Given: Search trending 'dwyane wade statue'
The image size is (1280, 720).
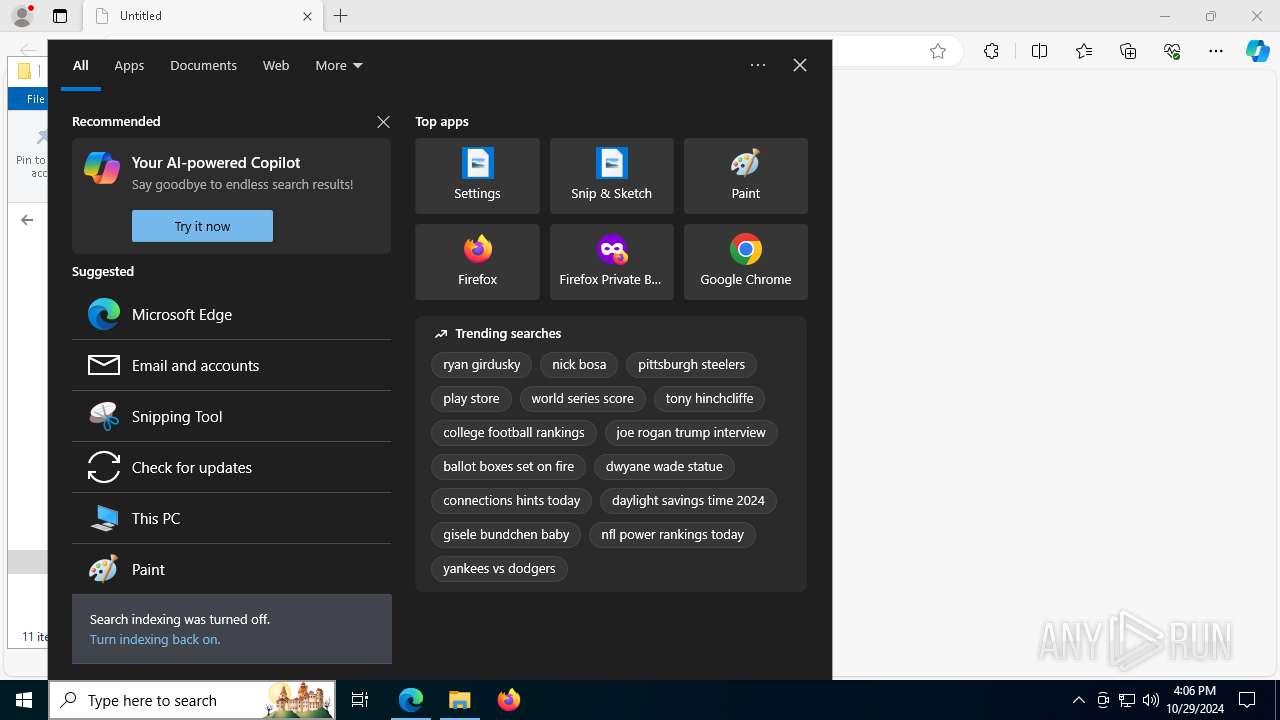Looking at the screenshot, I should [664, 467].
